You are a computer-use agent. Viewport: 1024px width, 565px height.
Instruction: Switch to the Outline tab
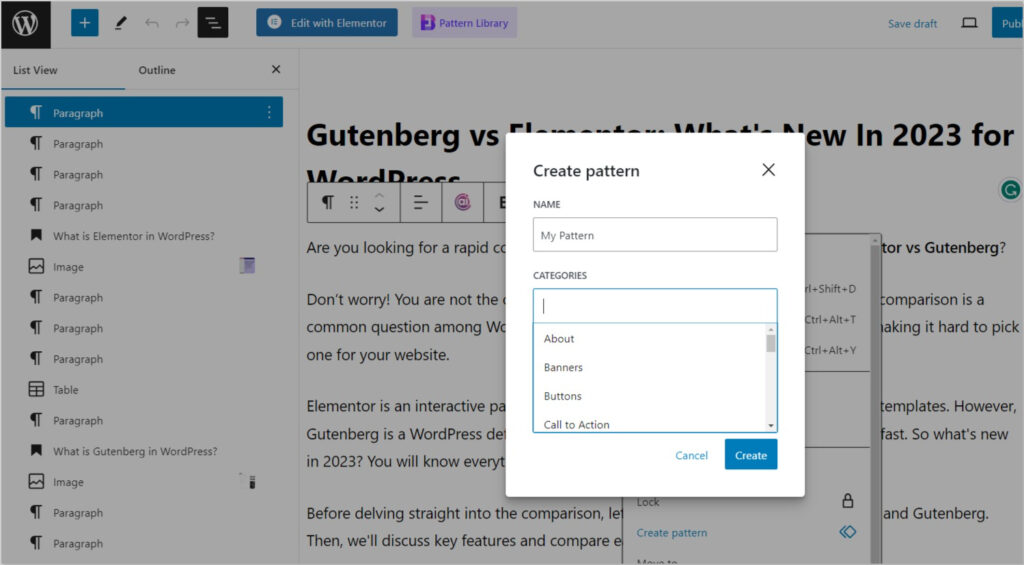[157, 70]
